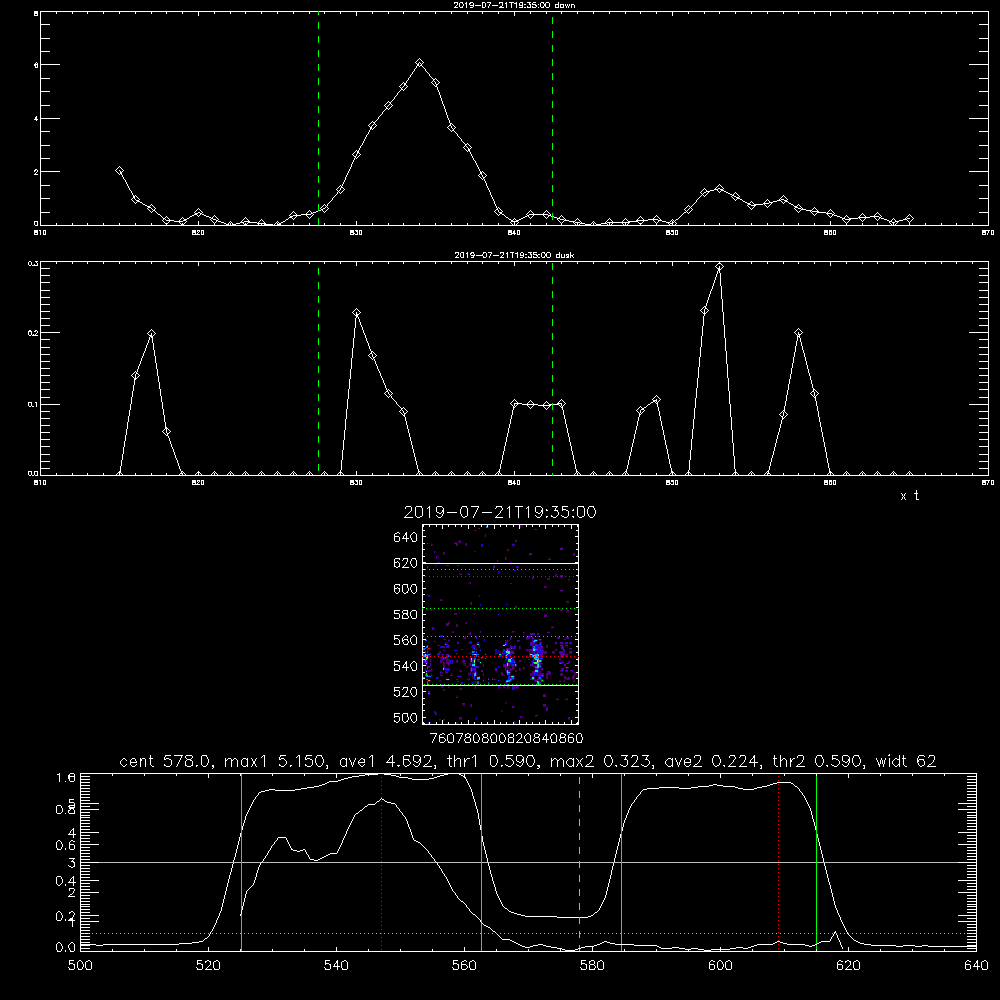This screenshot has width=1000, height=1000.
Task: Click the 760780800820840860 spectrogram x-axis labels
Action: (x=506, y=738)
